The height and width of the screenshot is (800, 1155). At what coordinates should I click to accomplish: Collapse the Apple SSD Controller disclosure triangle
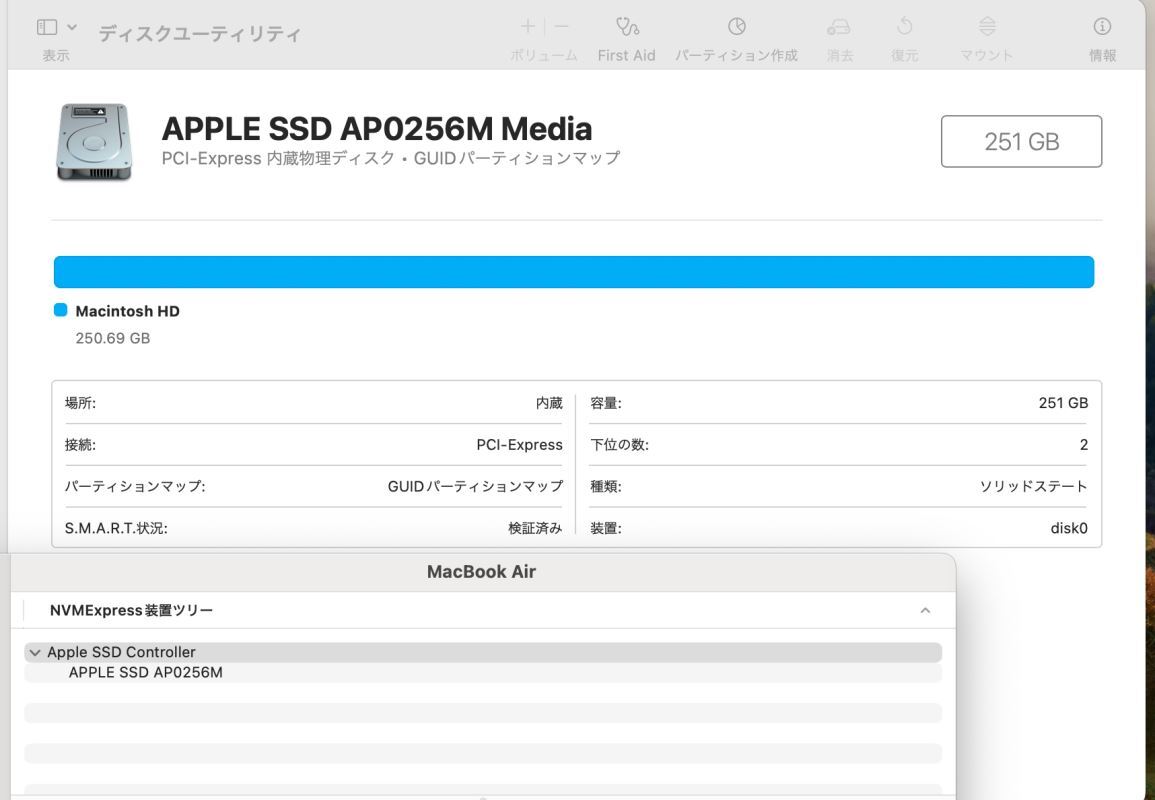tap(35, 652)
